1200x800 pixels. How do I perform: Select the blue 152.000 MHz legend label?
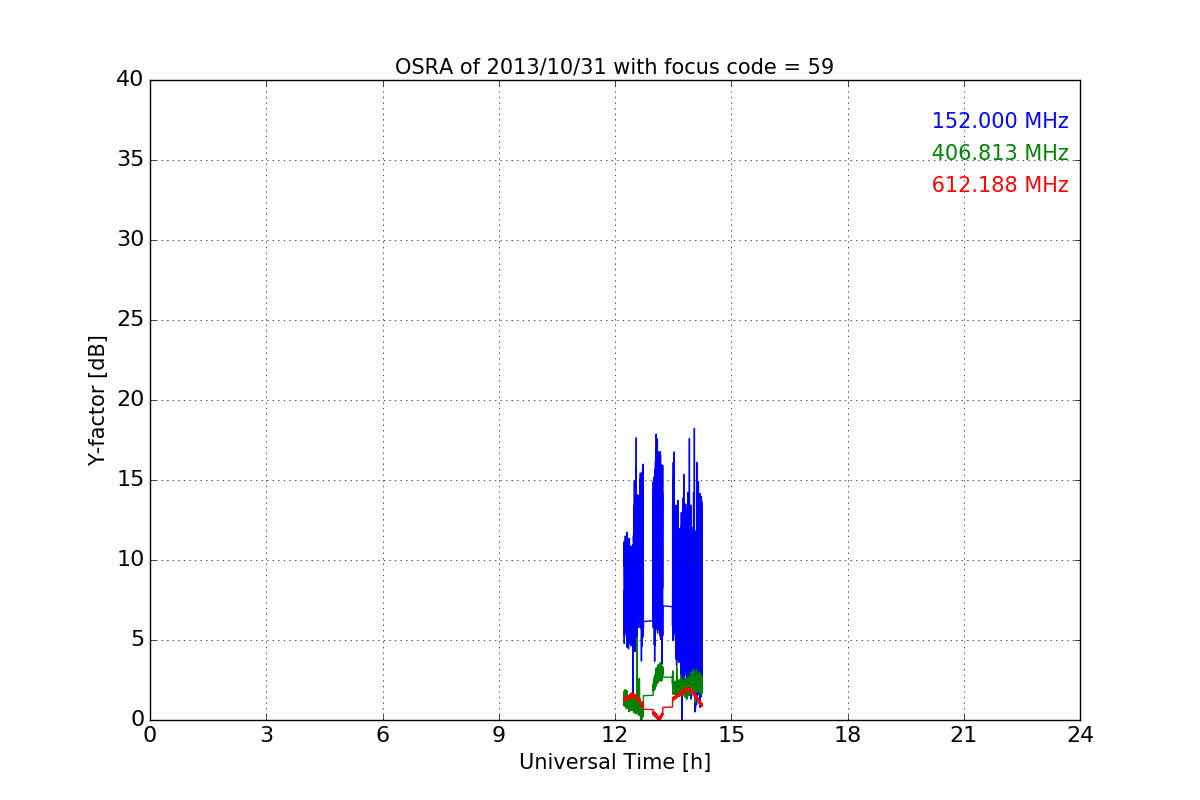[1000, 121]
